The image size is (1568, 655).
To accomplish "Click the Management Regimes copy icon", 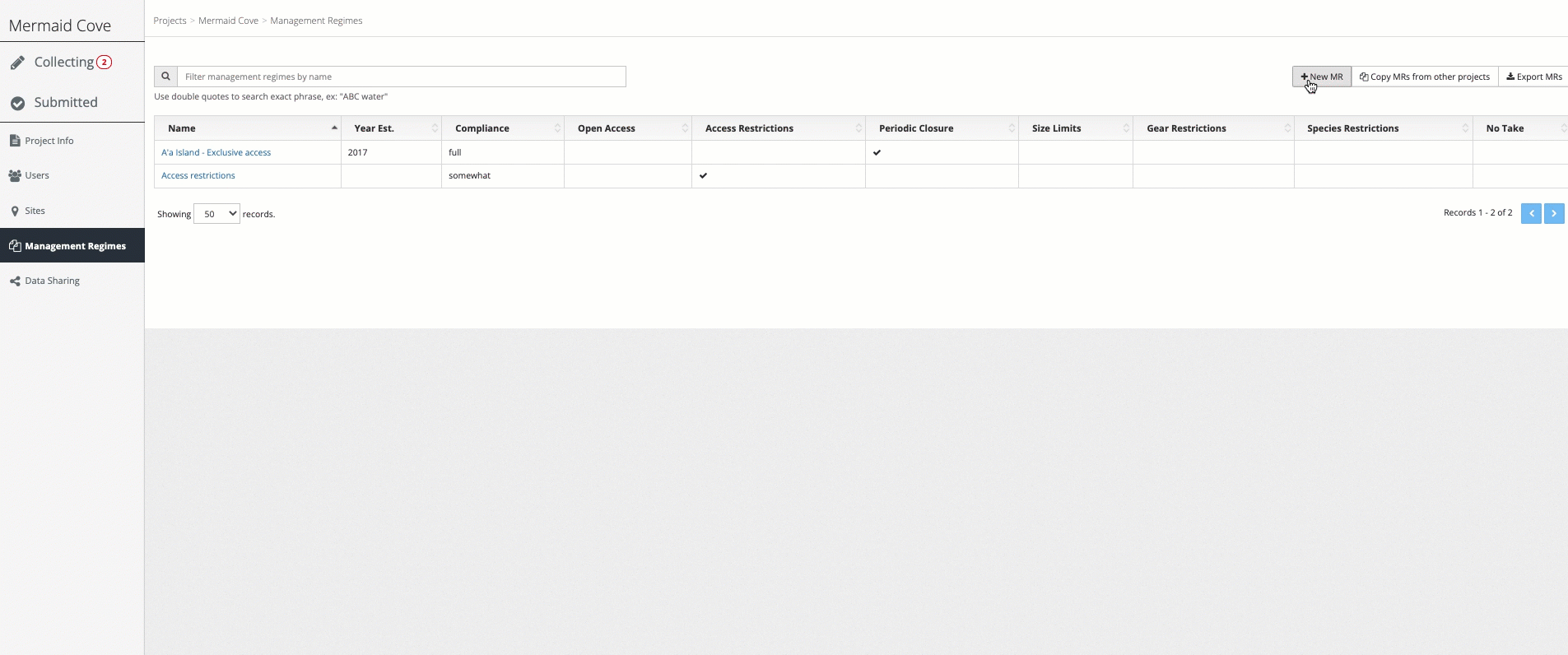I will [15, 245].
